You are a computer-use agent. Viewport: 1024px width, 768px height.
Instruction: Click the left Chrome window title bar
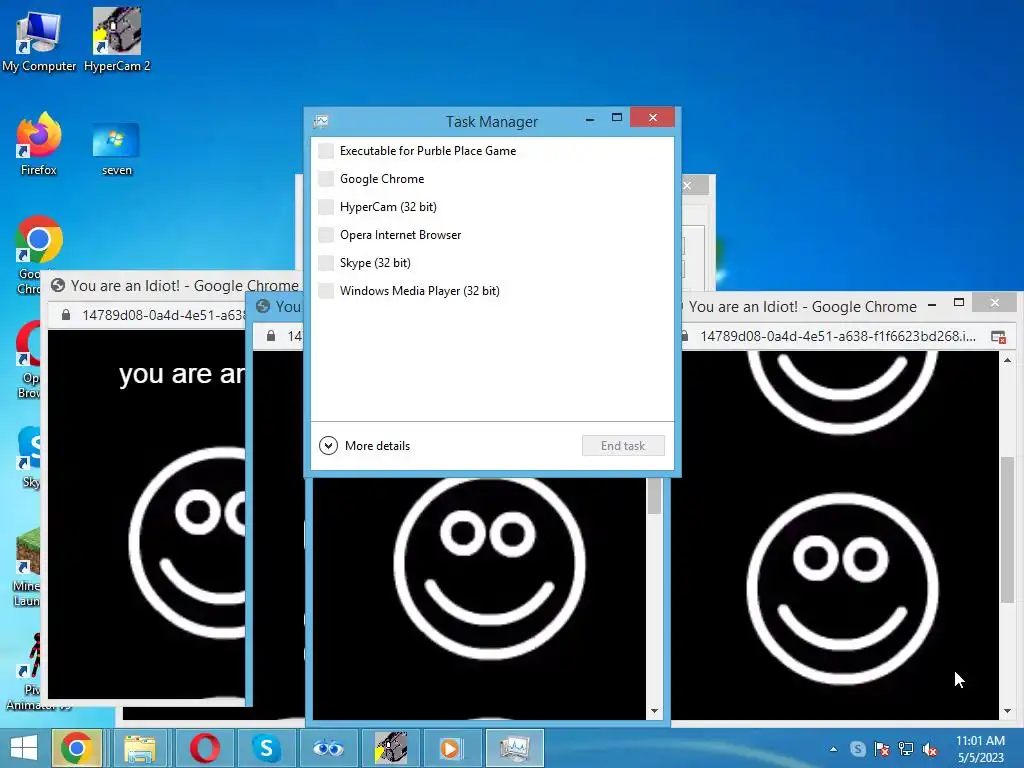pyautogui.click(x=176, y=285)
